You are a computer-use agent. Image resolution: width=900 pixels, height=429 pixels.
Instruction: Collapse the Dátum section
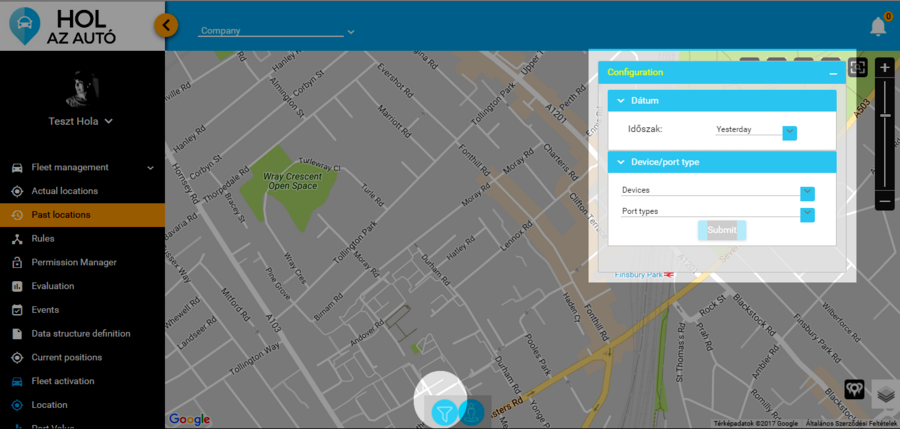point(621,101)
